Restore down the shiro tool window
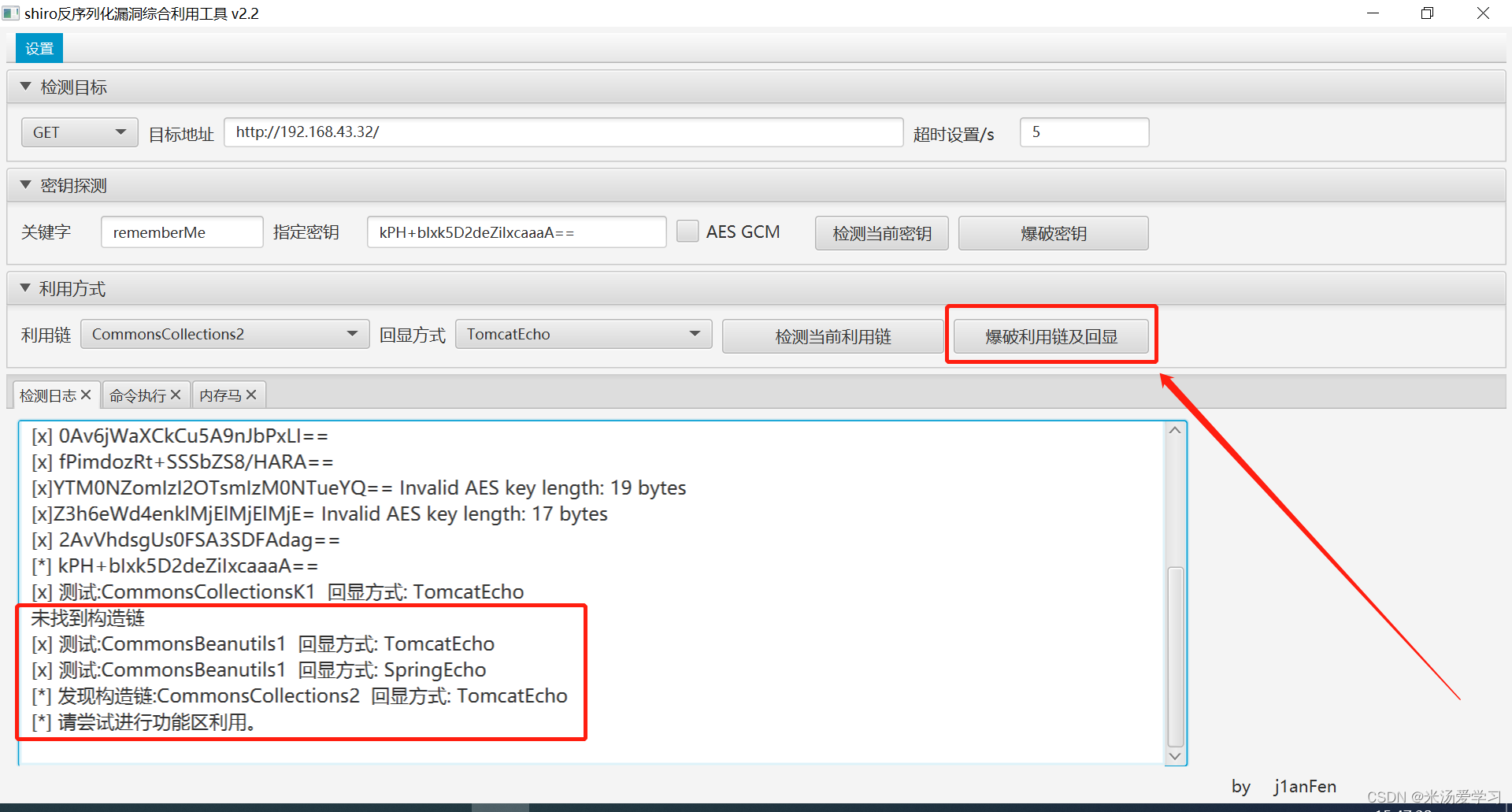 click(1427, 13)
